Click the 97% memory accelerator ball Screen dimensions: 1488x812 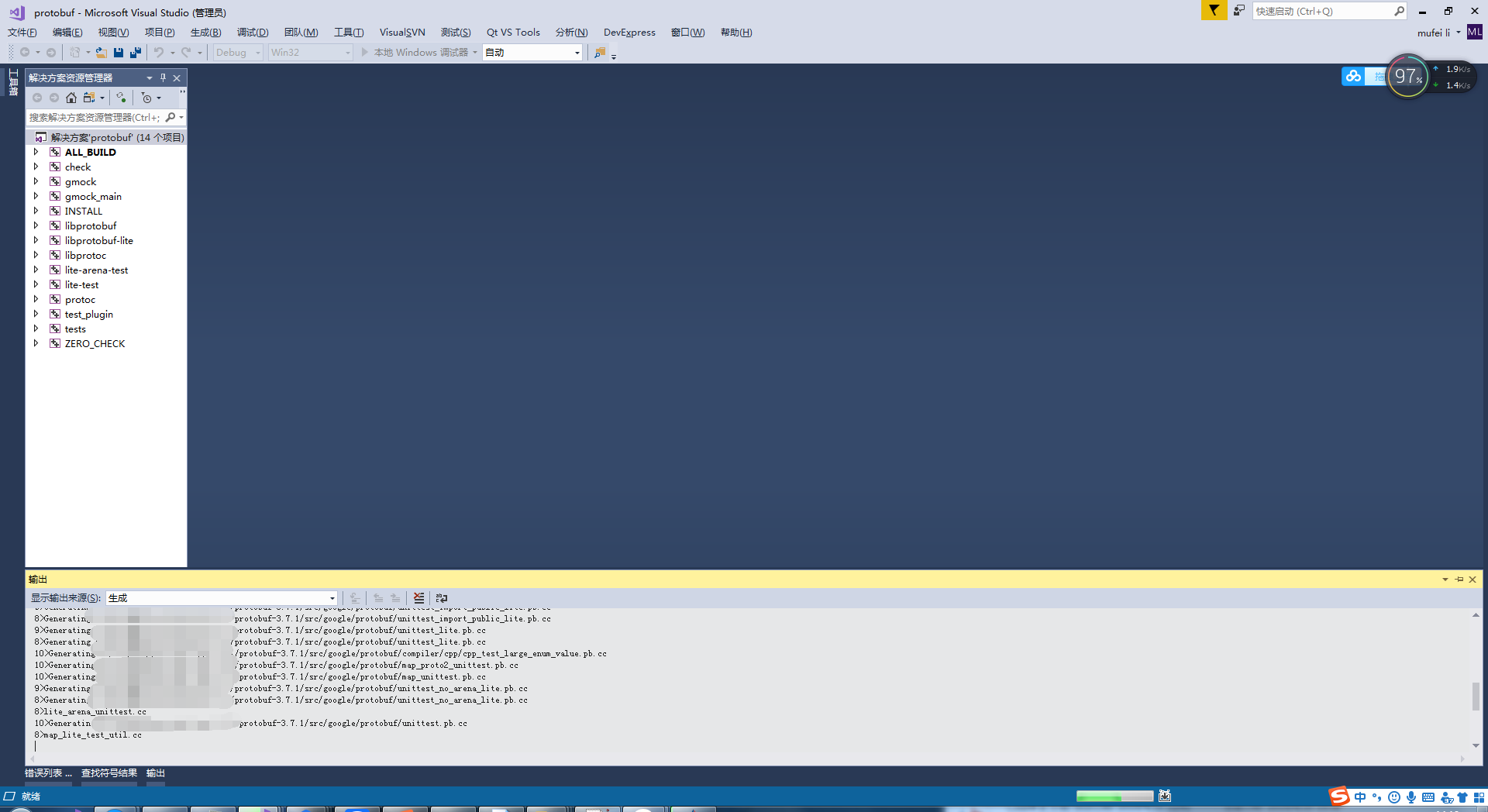click(1407, 76)
